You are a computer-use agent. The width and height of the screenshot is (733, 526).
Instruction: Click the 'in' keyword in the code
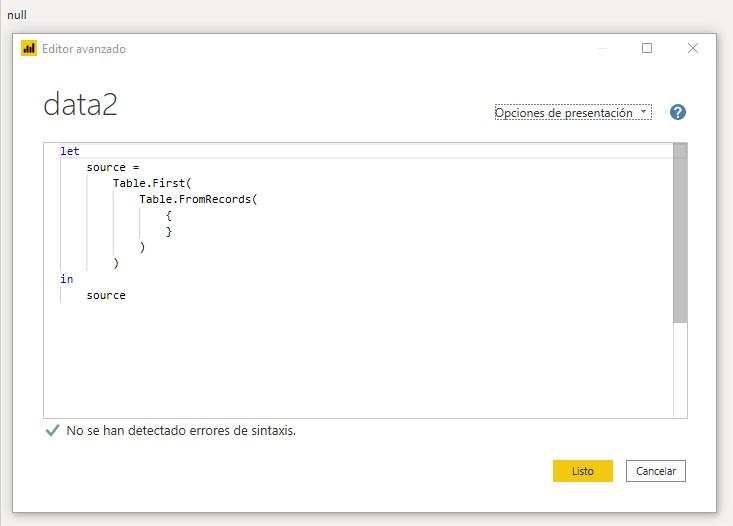click(x=66, y=279)
